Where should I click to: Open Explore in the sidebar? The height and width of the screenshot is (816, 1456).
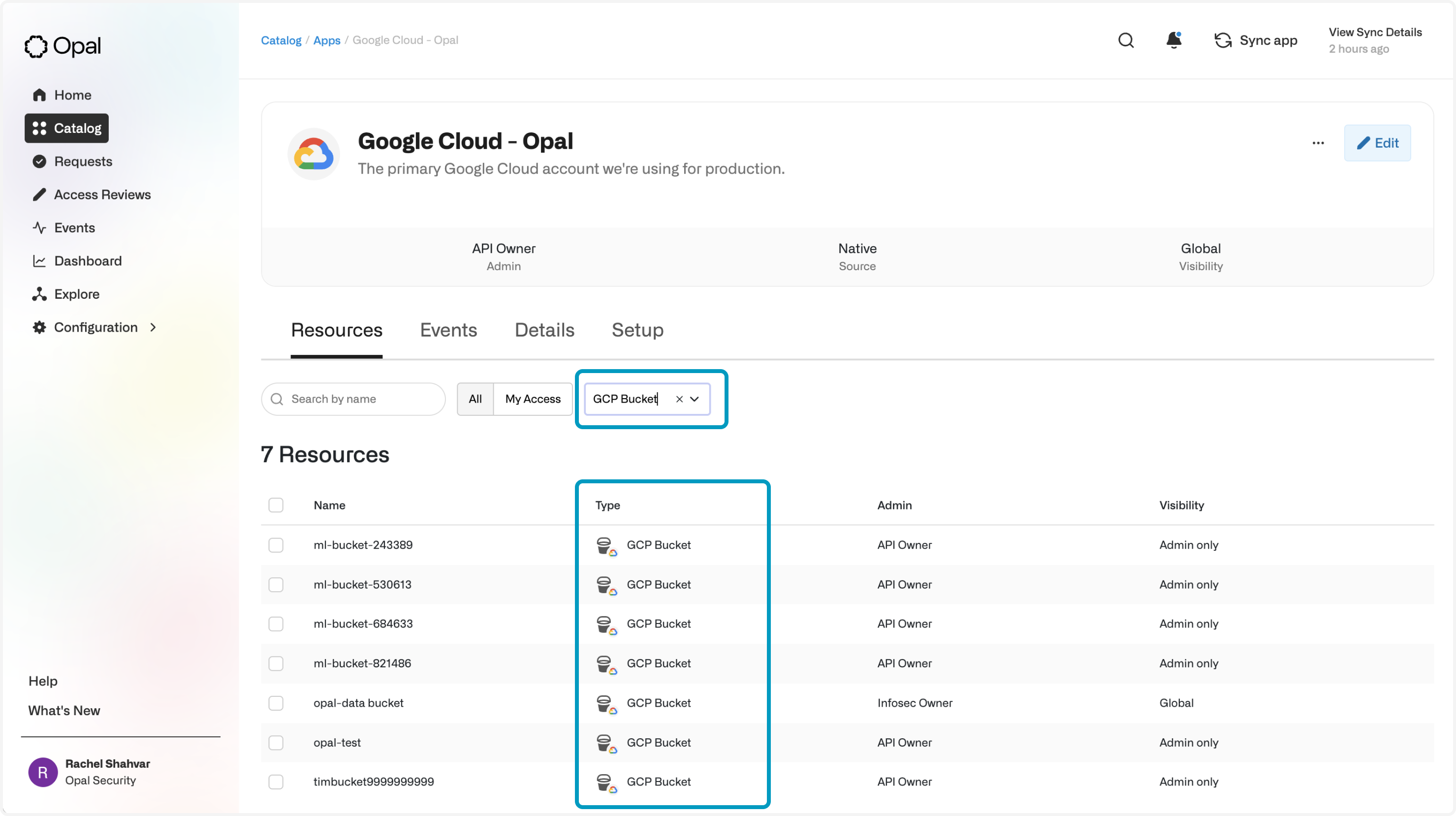pos(77,294)
